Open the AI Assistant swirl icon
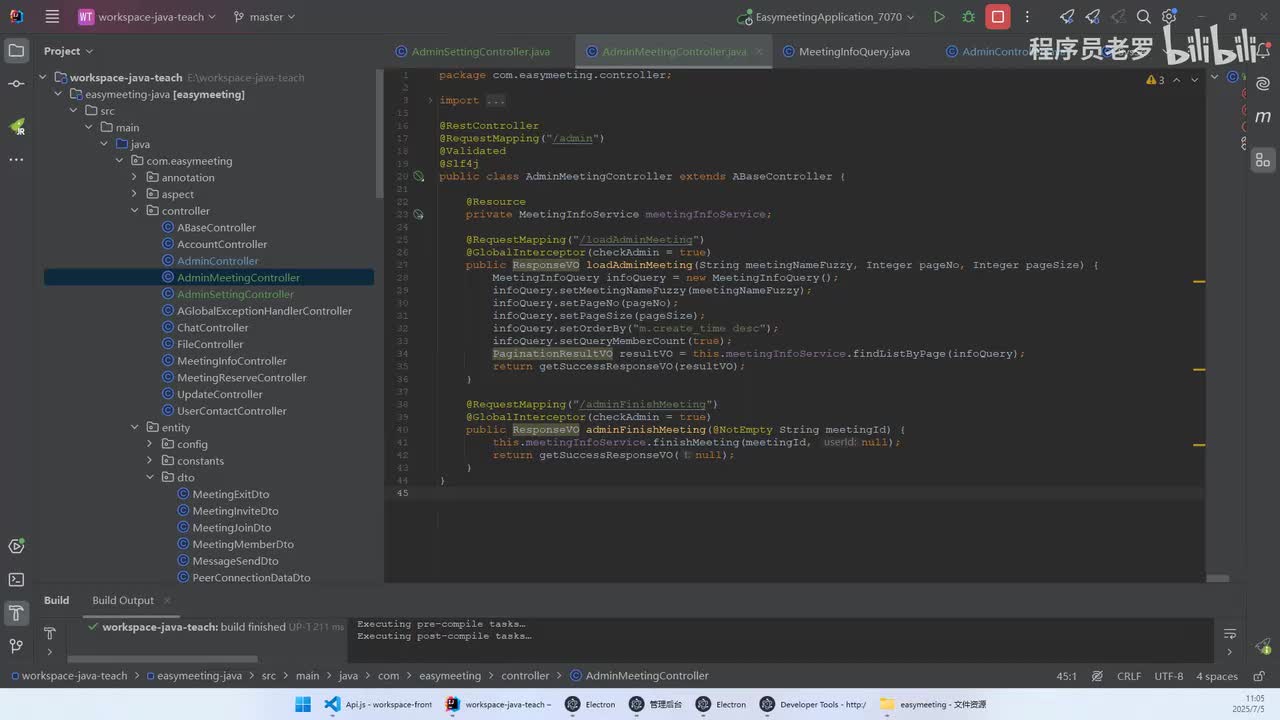 coord(1263,84)
